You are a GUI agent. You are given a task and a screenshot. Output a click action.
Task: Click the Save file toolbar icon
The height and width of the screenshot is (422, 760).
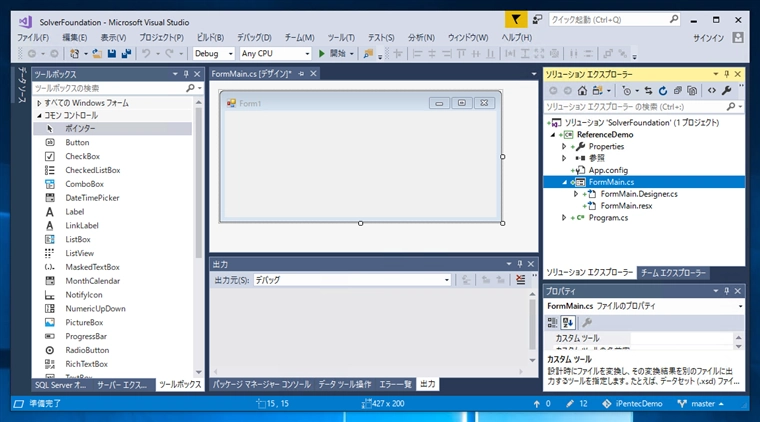click(x=112, y=54)
